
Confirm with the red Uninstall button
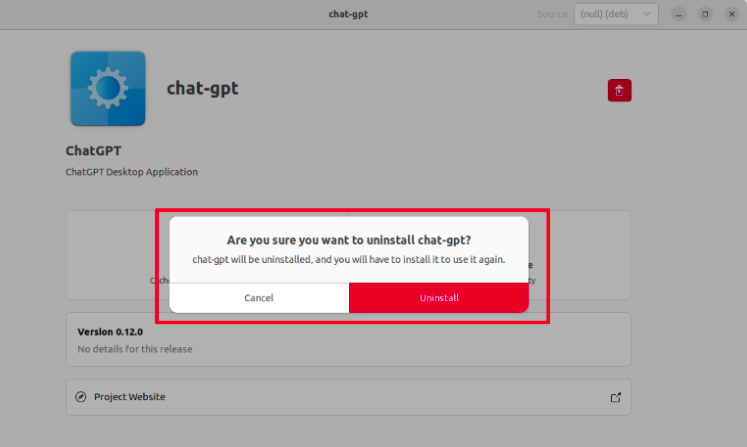439,298
